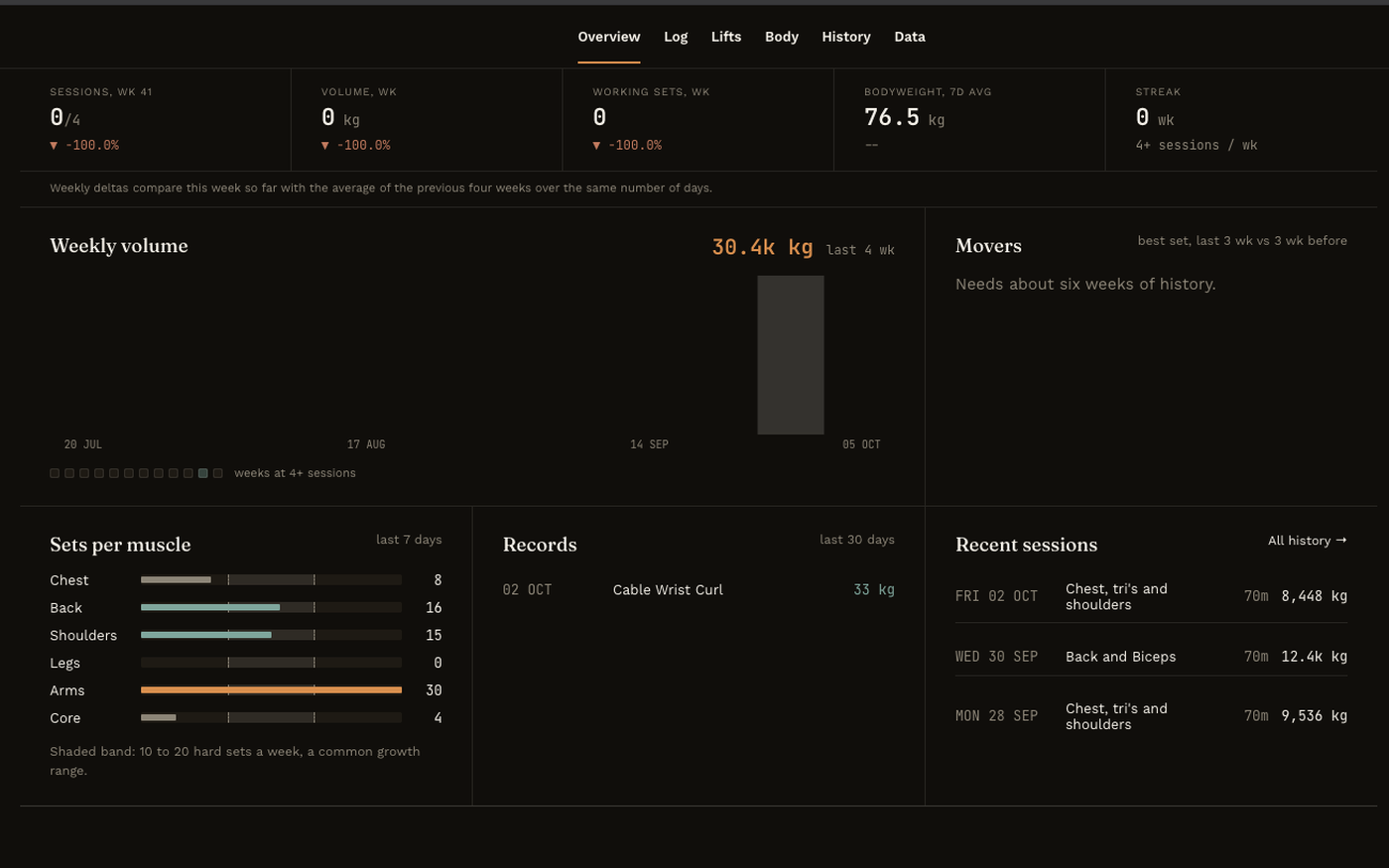Click the "STREAK" stat label
This screenshot has width=1389, height=868.
[x=1159, y=92]
